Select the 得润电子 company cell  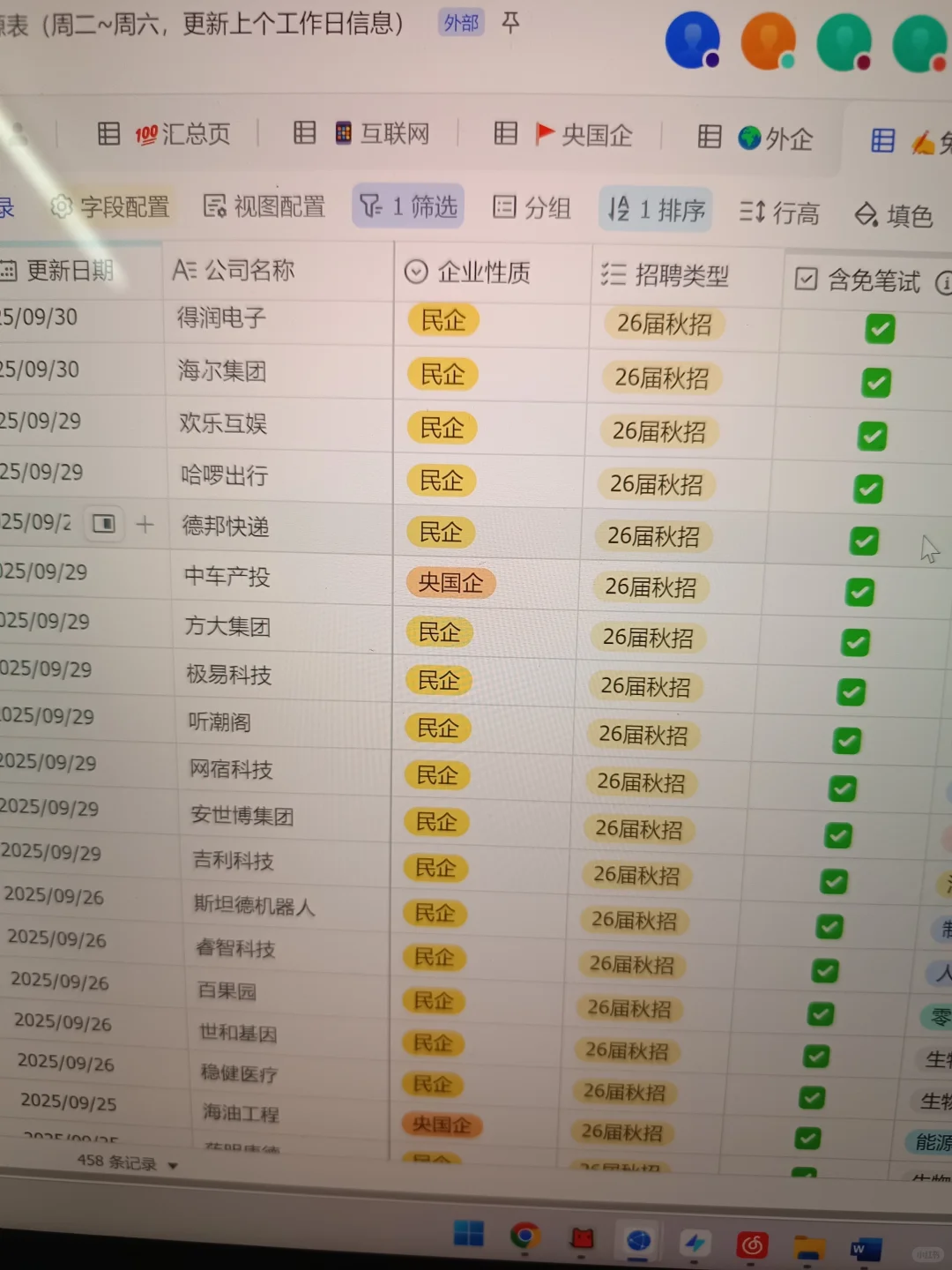(x=279, y=318)
